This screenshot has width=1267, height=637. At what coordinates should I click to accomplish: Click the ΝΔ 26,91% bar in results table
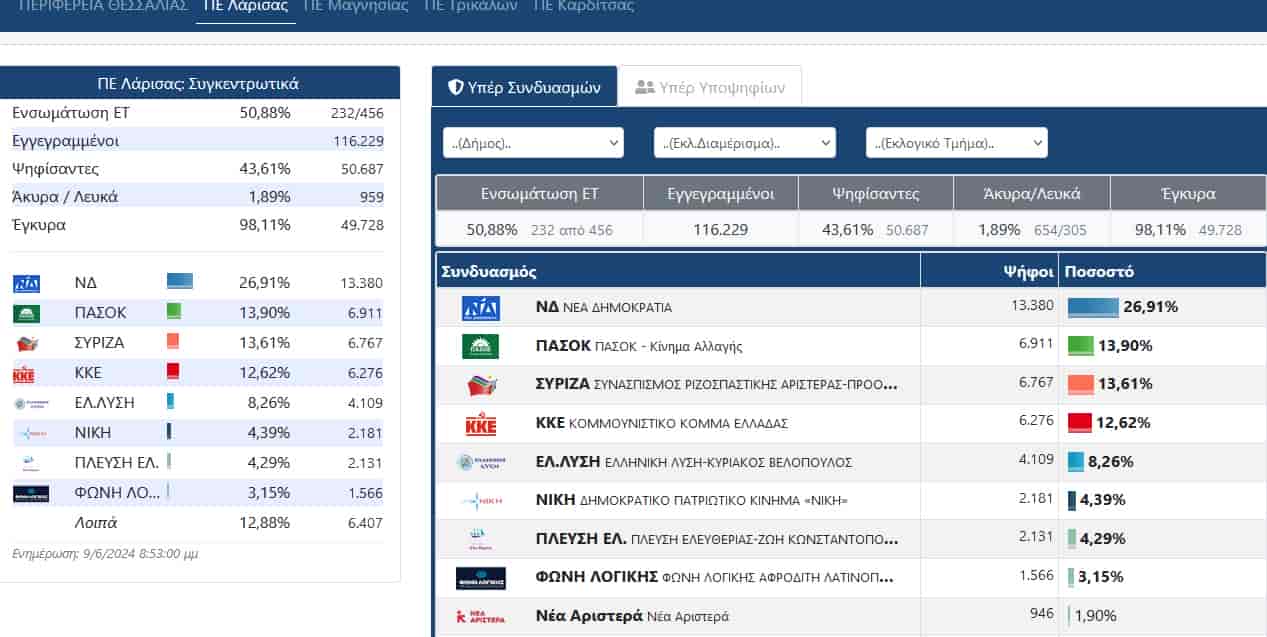(1094, 307)
